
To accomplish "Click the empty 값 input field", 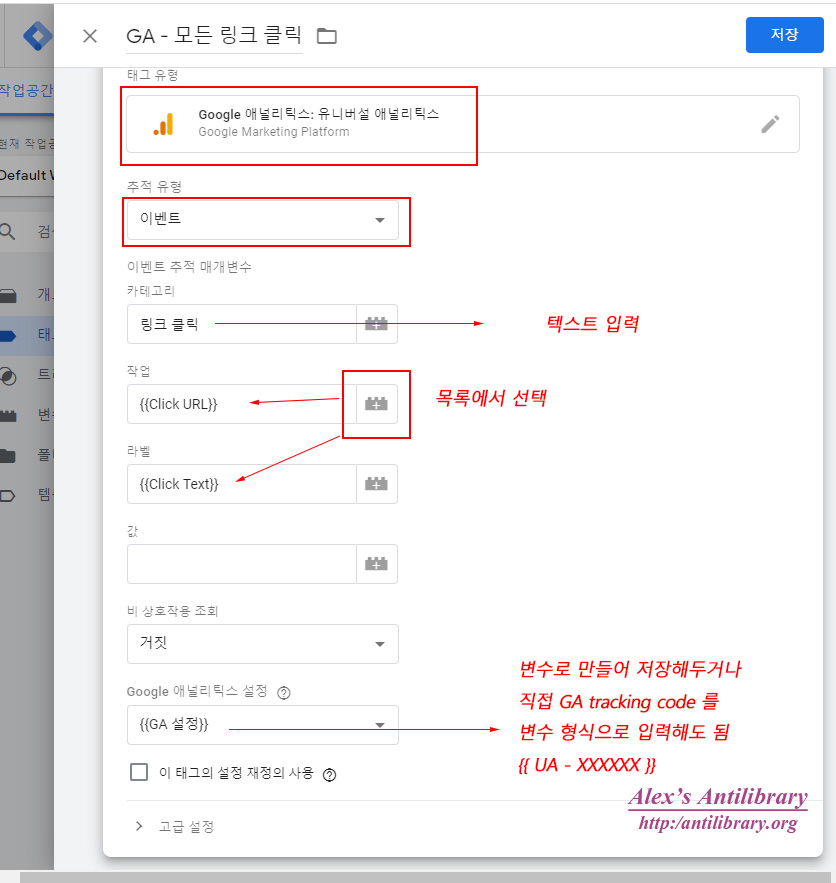I will [242, 564].
